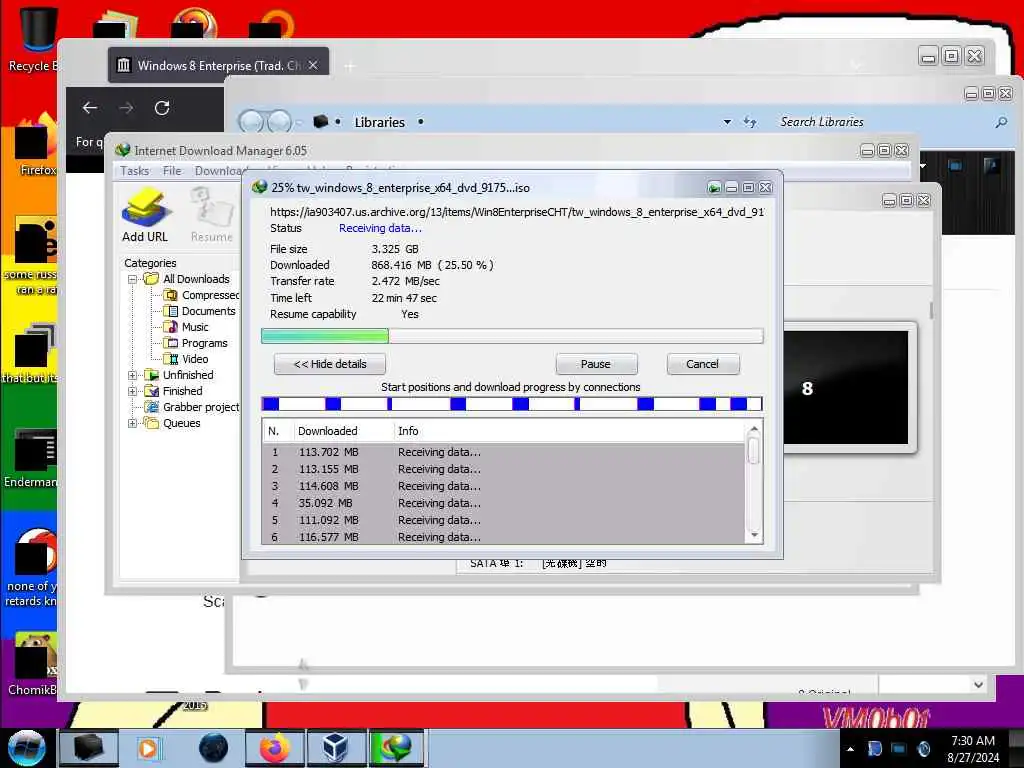
Task: Click the Finished folder icon
Action: (152, 391)
